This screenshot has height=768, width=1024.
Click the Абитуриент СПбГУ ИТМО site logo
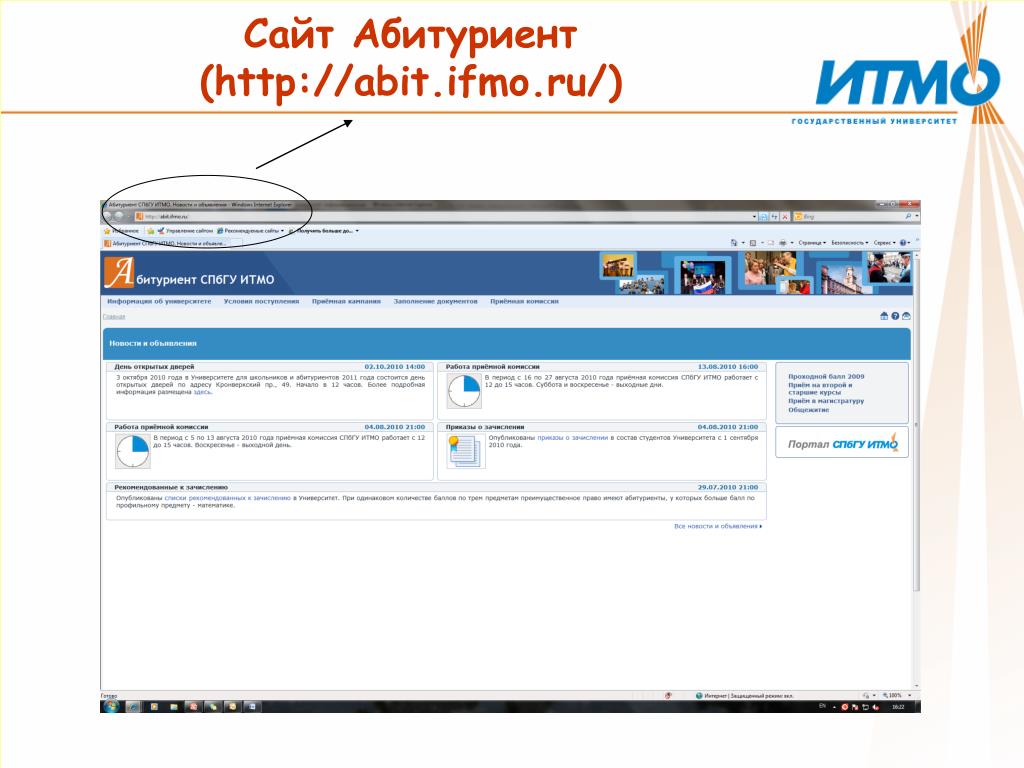[x=189, y=273]
